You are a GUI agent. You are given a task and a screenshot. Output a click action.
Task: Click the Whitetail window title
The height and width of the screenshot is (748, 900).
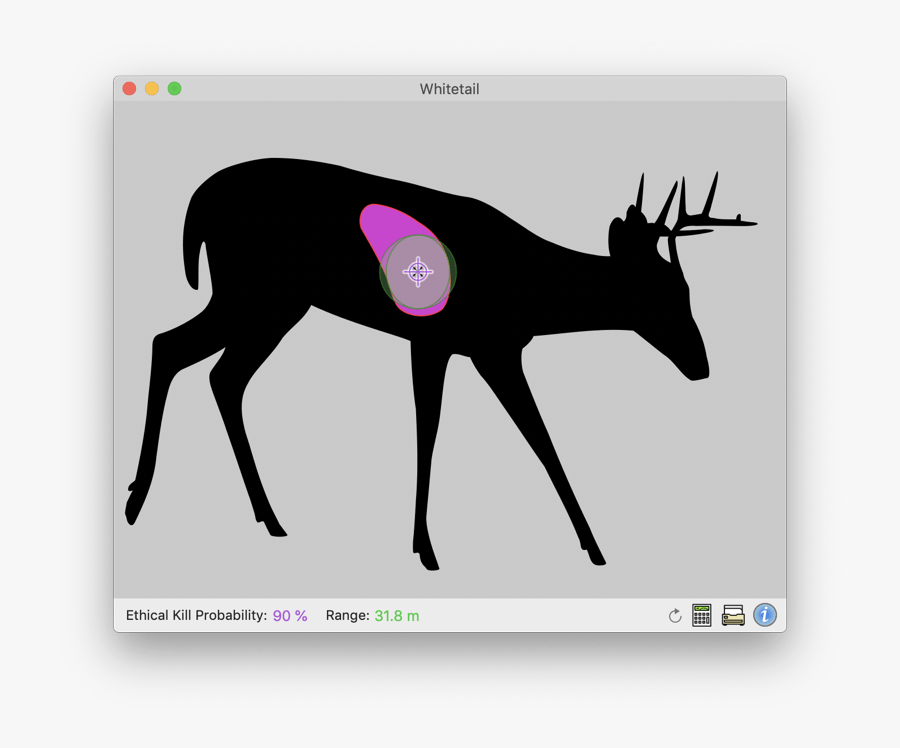click(x=448, y=88)
